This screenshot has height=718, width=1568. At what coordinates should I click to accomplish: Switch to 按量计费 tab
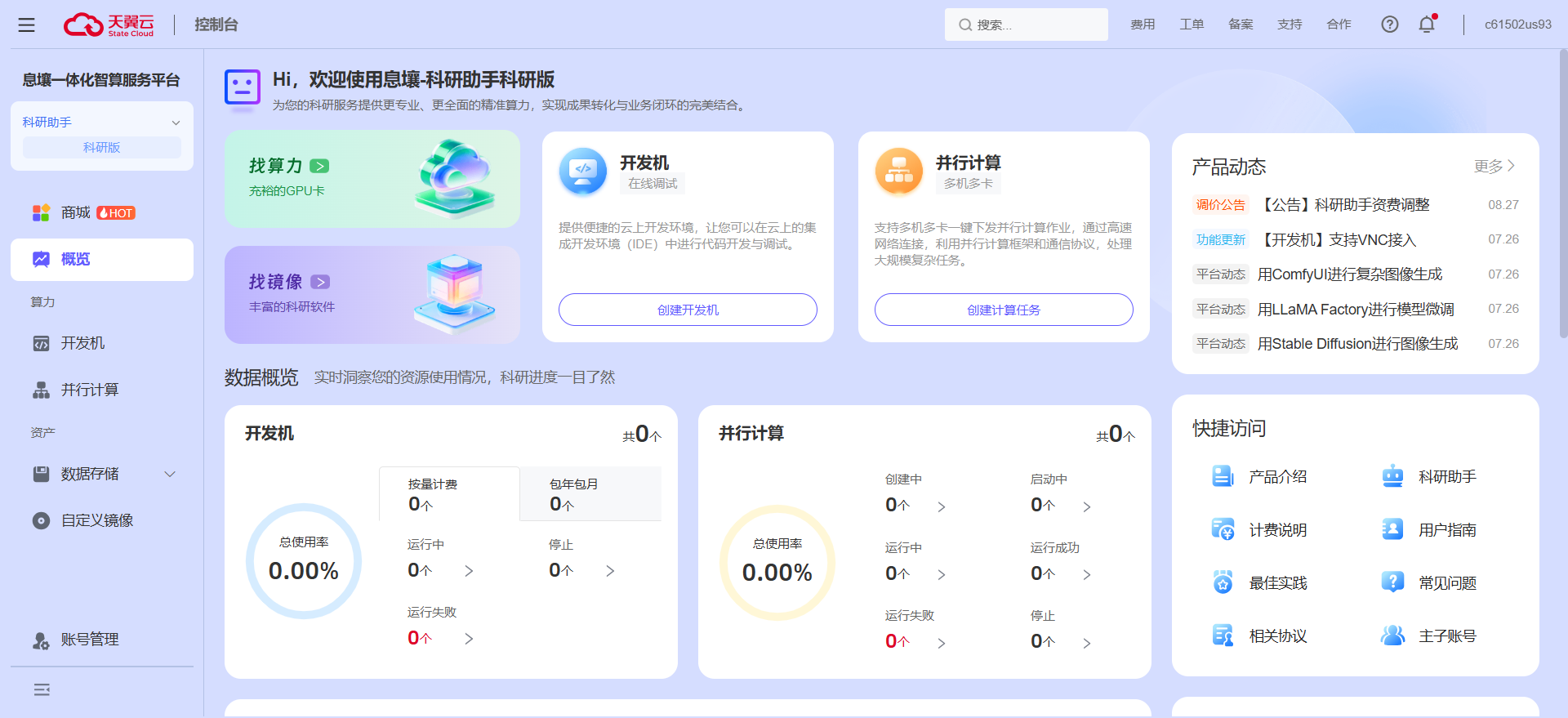(449, 493)
